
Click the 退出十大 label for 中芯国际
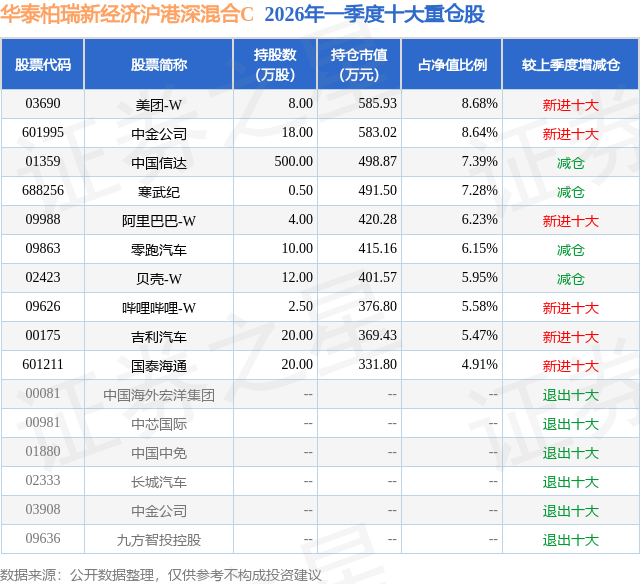coord(571,424)
